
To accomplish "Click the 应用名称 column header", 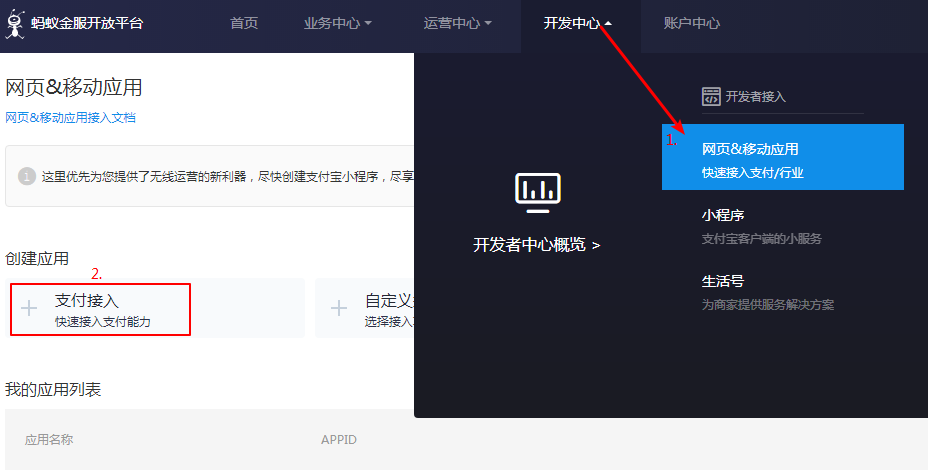I will (49, 440).
